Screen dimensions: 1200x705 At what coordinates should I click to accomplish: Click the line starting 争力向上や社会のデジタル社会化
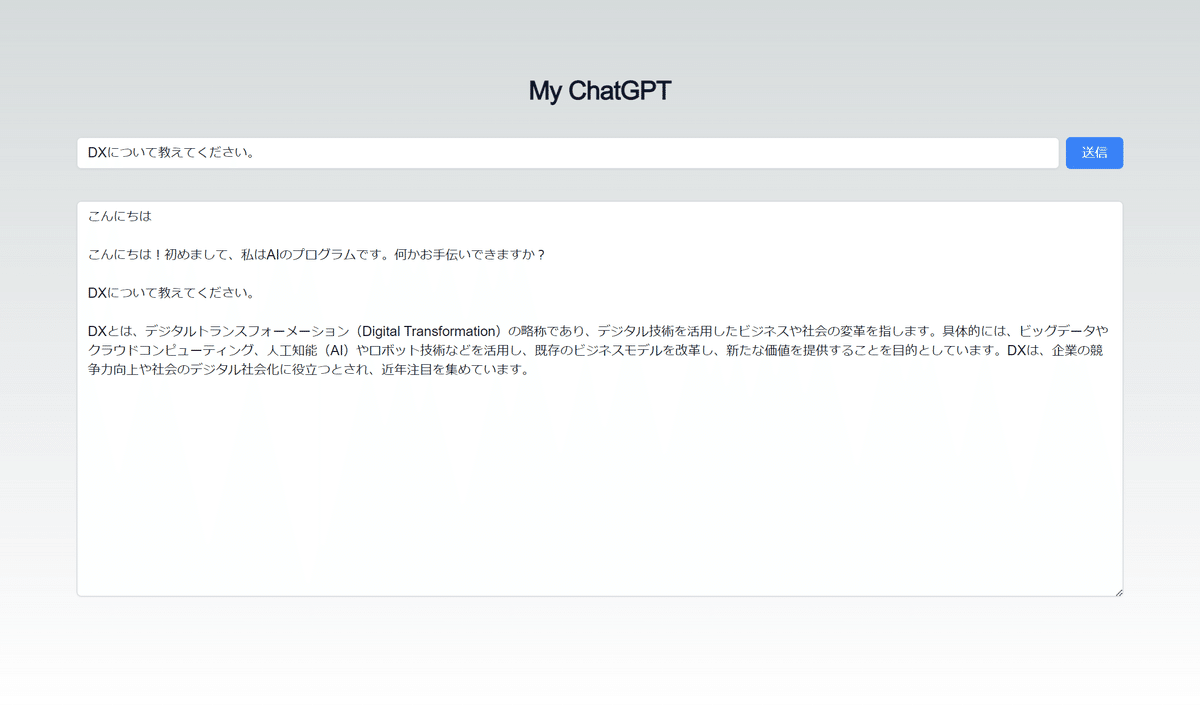[x=308, y=370]
